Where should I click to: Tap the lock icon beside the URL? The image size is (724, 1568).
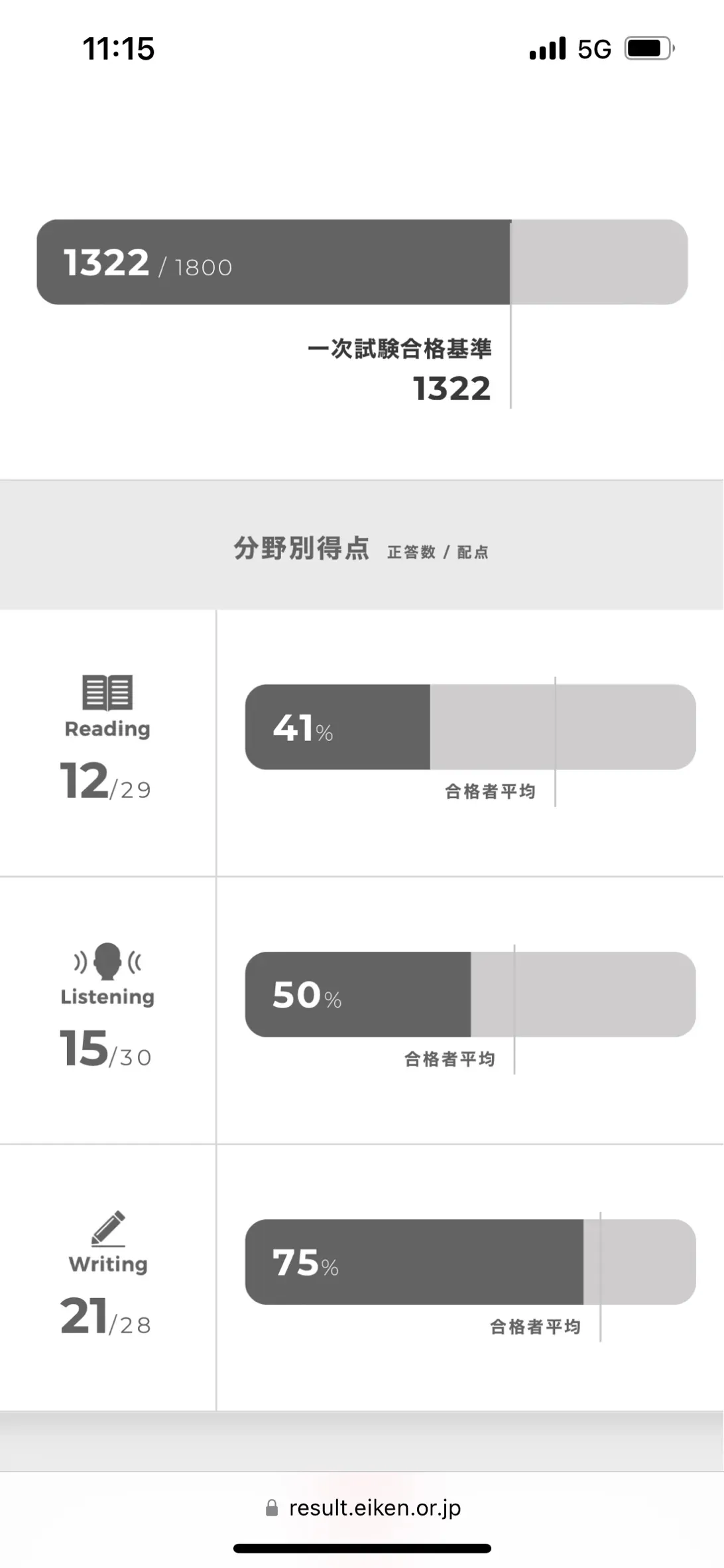(x=272, y=1508)
